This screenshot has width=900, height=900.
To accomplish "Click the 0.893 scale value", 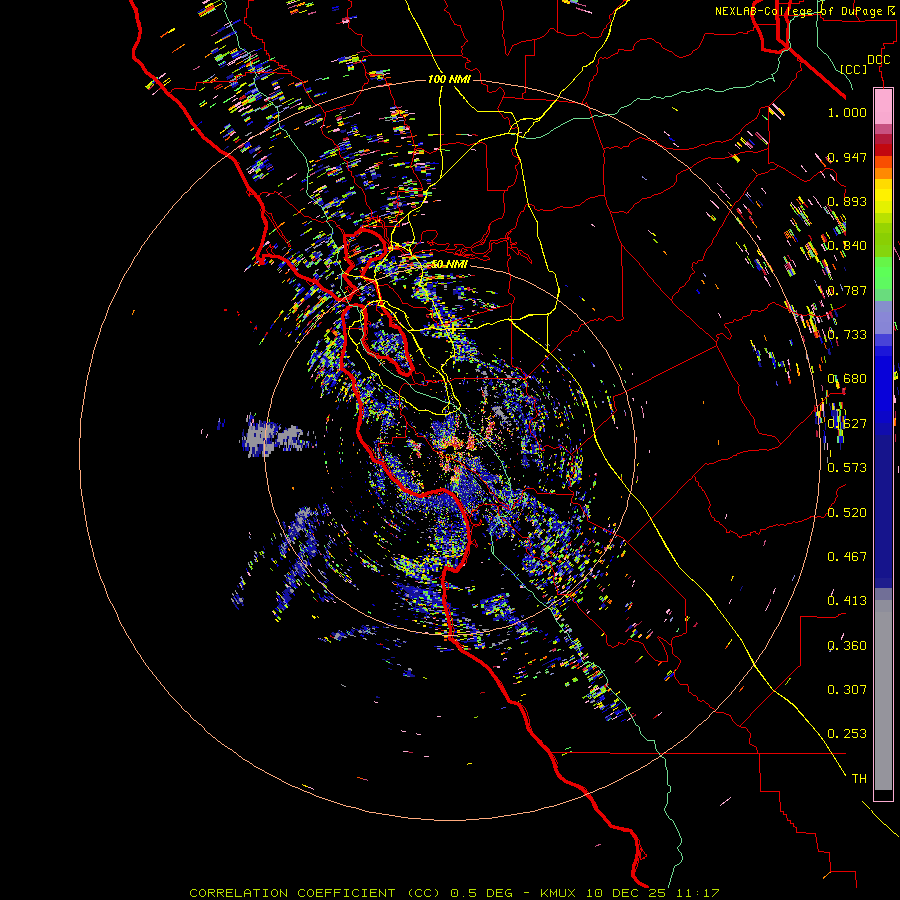I will click(847, 201).
